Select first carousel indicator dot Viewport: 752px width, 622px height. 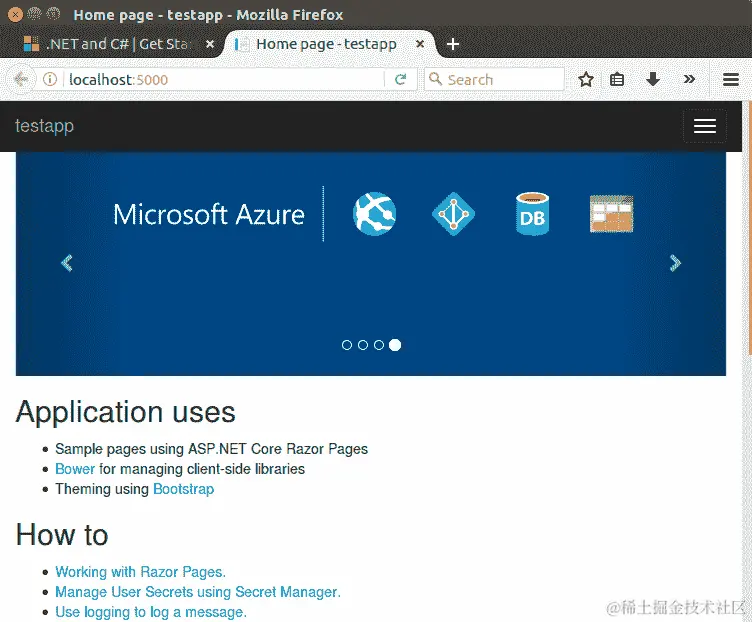pyautogui.click(x=347, y=345)
